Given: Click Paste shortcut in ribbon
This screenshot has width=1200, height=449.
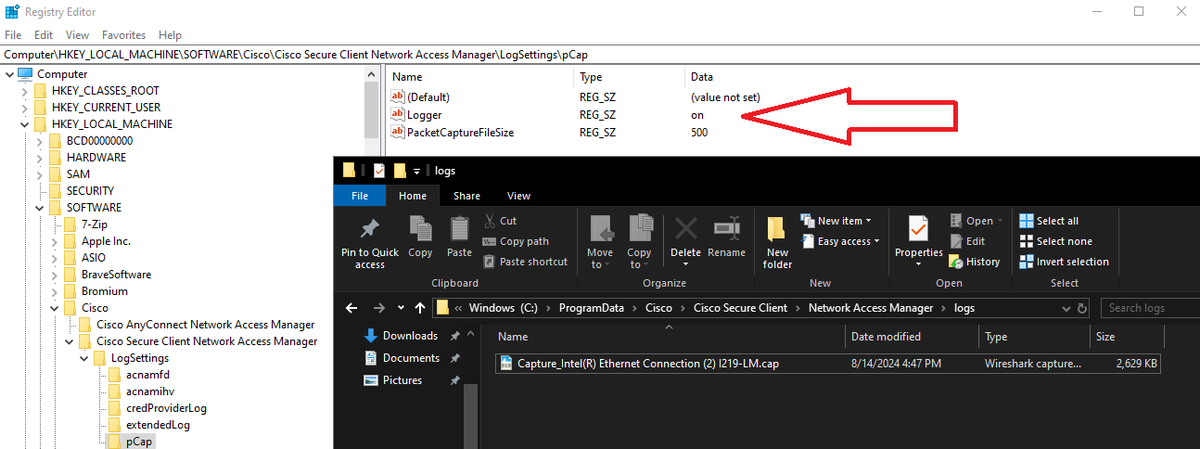Looking at the screenshot, I should pos(525,262).
